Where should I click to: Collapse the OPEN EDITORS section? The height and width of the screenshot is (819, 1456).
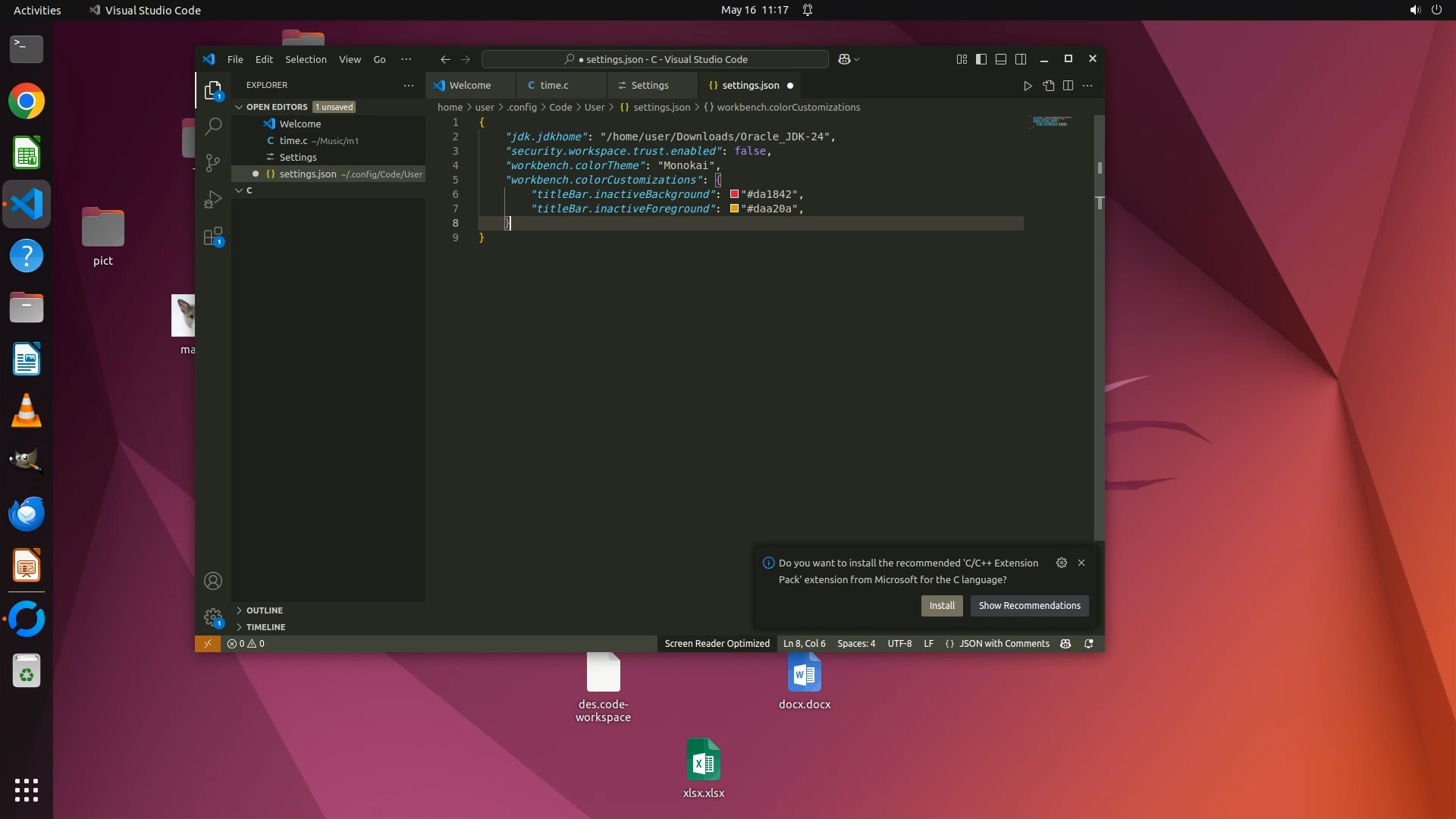click(x=276, y=107)
